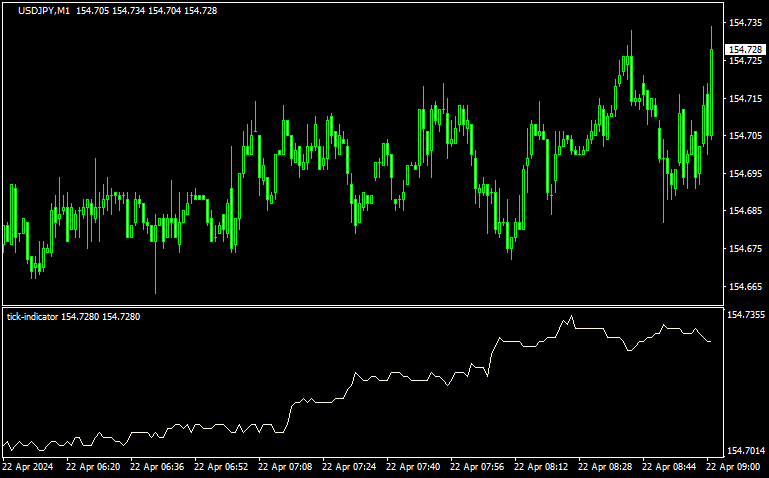This screenshot has height=478, width=769.
Task: Click the peak of the tick-indicator line
Action: 572,317
